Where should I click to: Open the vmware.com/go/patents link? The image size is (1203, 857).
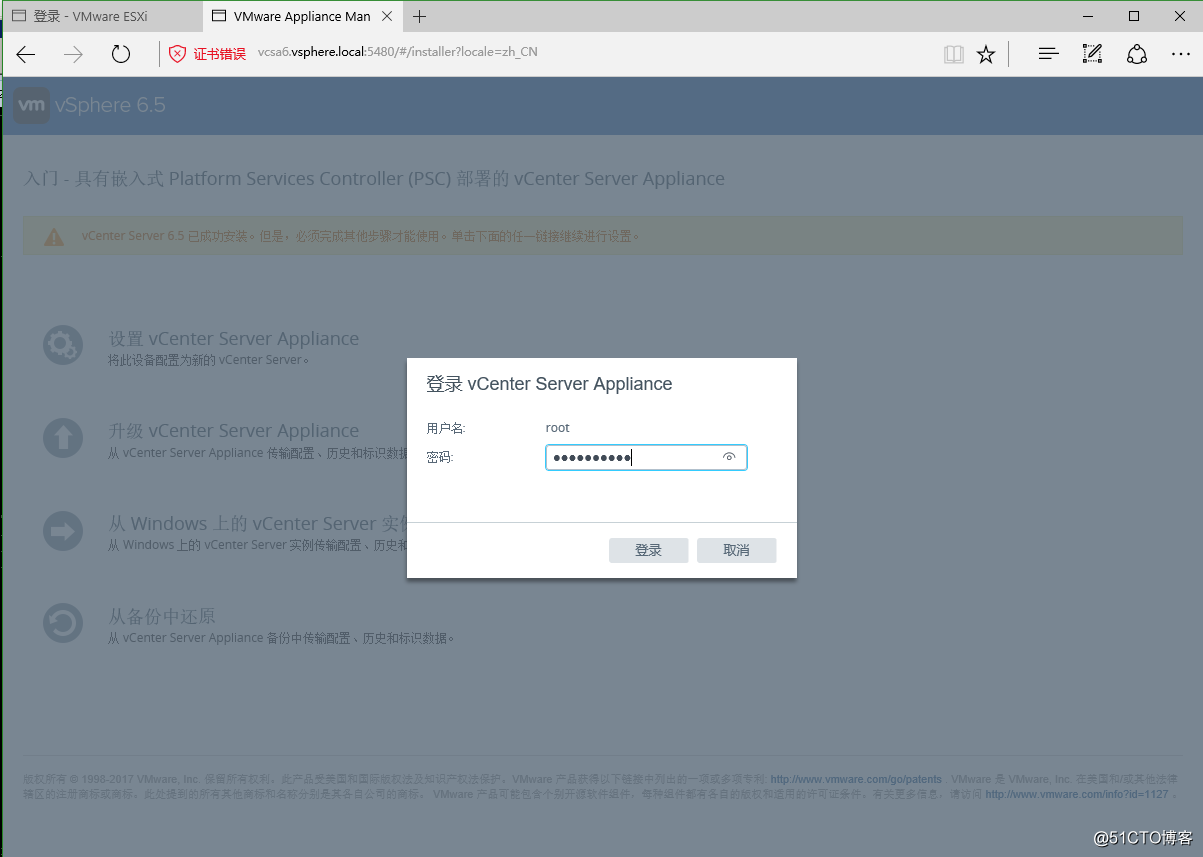coord(856,779)
